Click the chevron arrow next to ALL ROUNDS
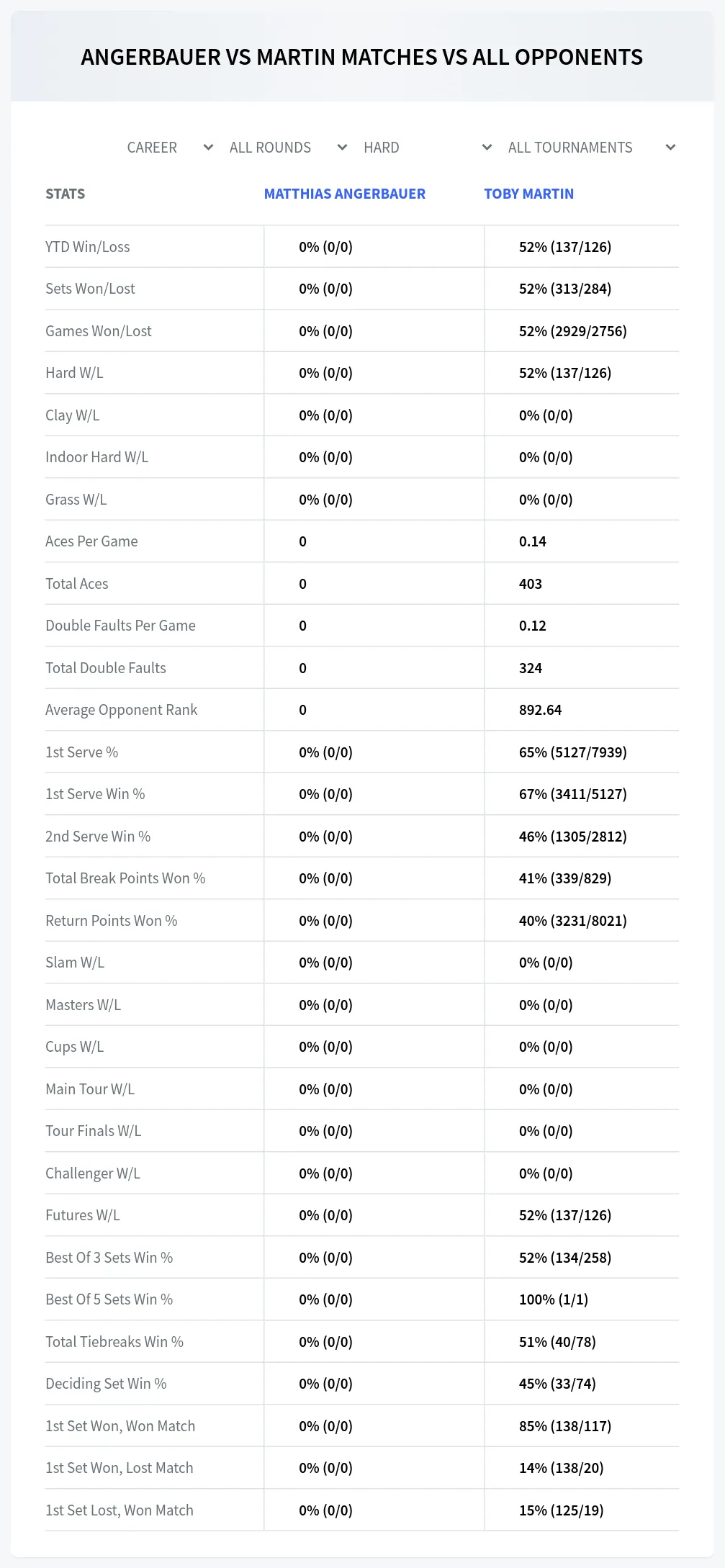 pyautogui.click(x=342, y=148)
